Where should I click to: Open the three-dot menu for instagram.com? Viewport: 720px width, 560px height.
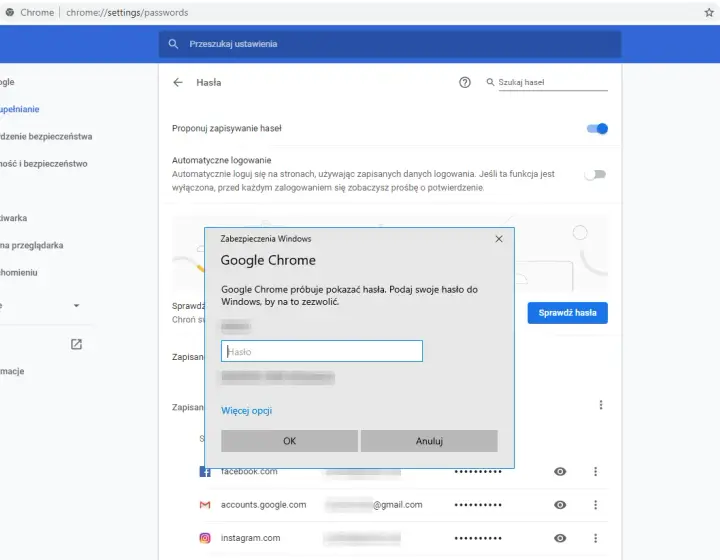pos(596,538)
